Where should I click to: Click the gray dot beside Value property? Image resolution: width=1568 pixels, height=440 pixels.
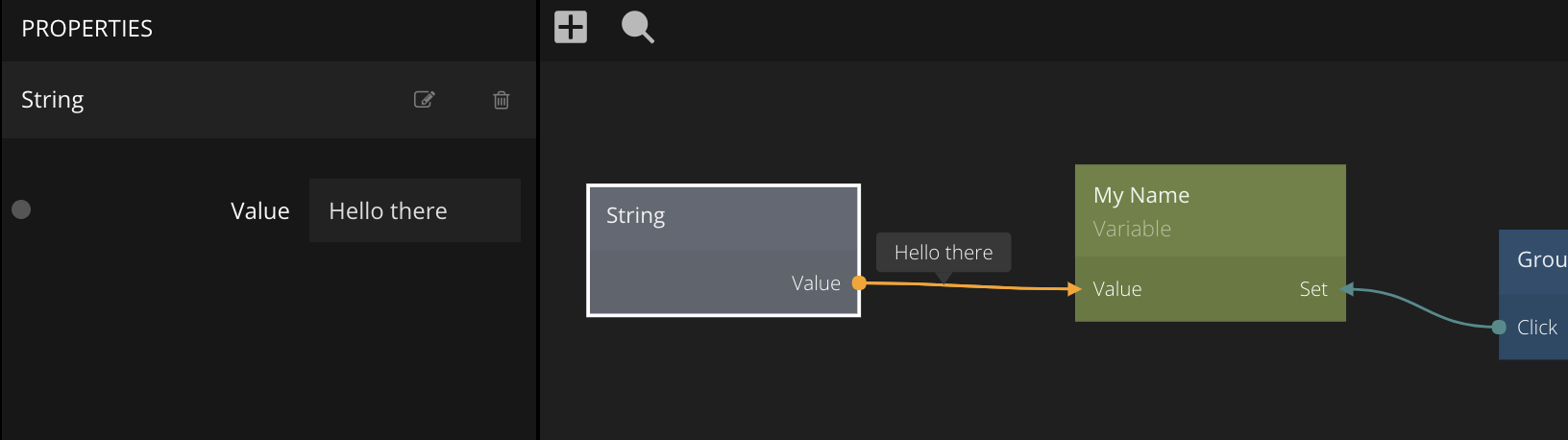point(21,209)
